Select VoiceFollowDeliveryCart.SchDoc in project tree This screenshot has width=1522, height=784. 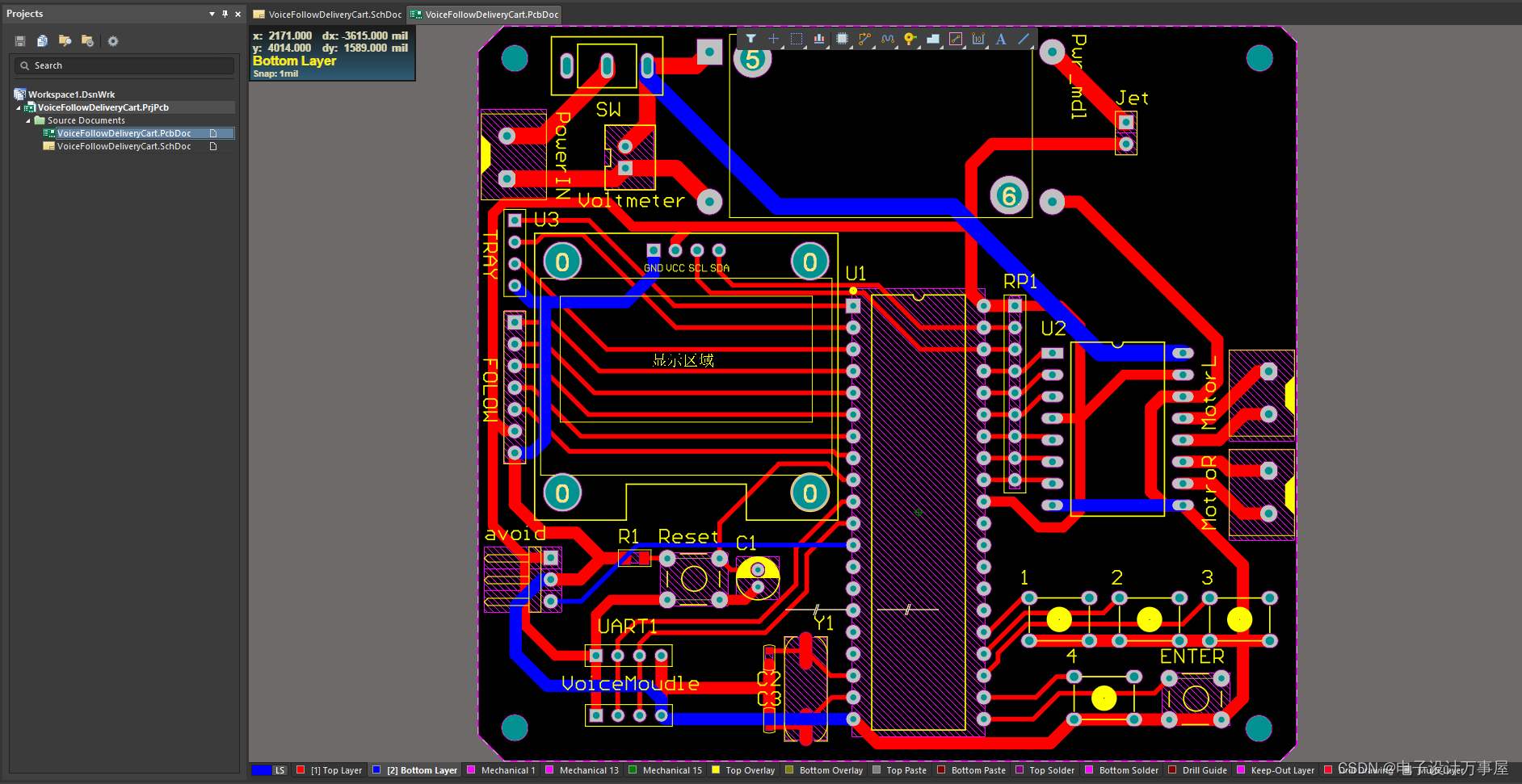tap(124, 146)
